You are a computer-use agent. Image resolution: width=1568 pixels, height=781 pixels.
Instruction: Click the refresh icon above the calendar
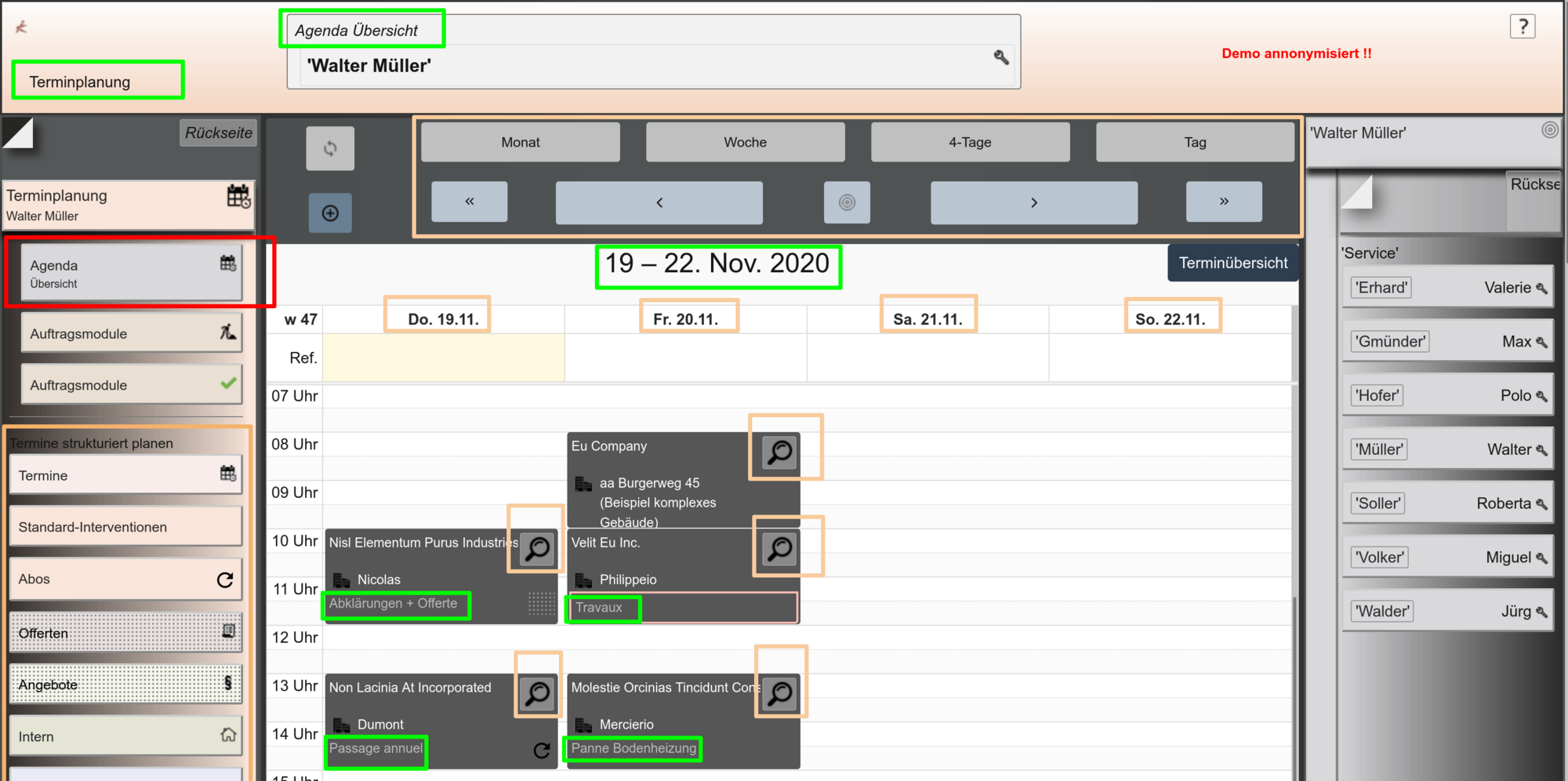tap(330, 148)
